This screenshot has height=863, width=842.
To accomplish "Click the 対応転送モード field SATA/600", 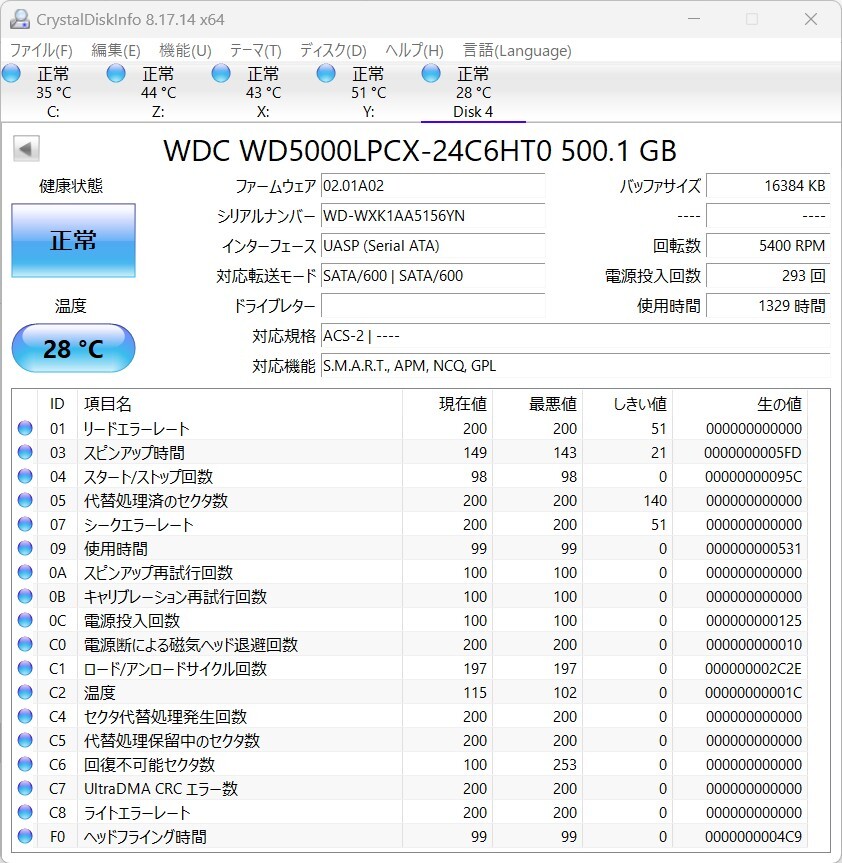I will click(433, 276).
